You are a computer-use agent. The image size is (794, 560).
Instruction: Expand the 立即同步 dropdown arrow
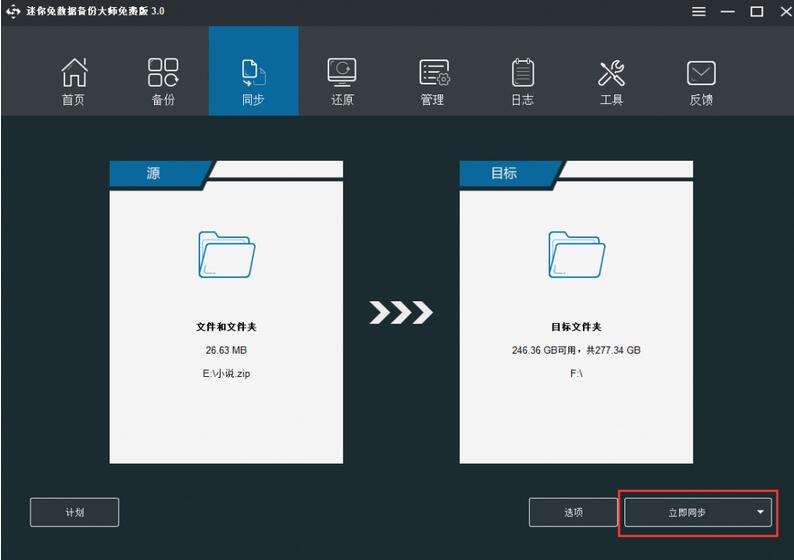760,512
